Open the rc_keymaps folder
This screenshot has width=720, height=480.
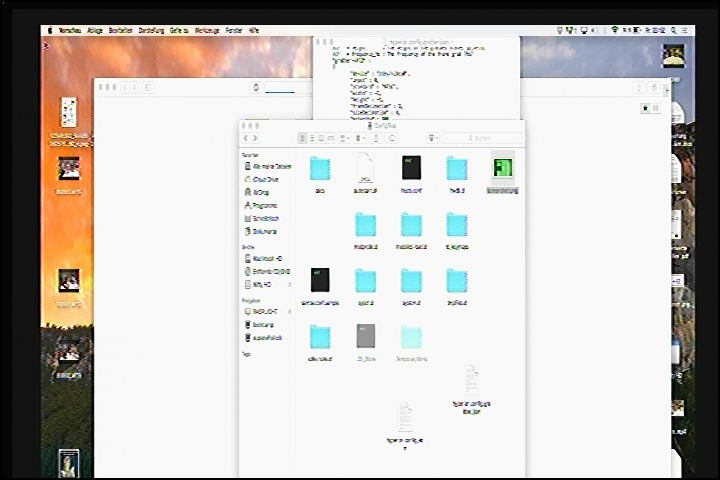click(457, 224)
